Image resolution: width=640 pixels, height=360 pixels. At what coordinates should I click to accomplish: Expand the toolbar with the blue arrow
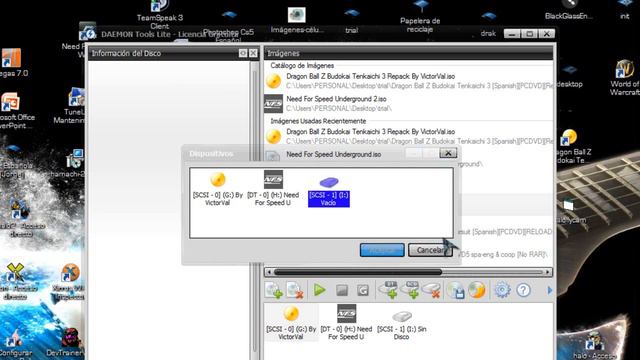pos(549,290)
